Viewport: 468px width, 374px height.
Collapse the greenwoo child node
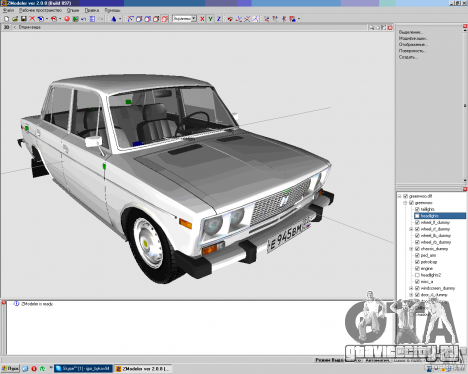405,203
